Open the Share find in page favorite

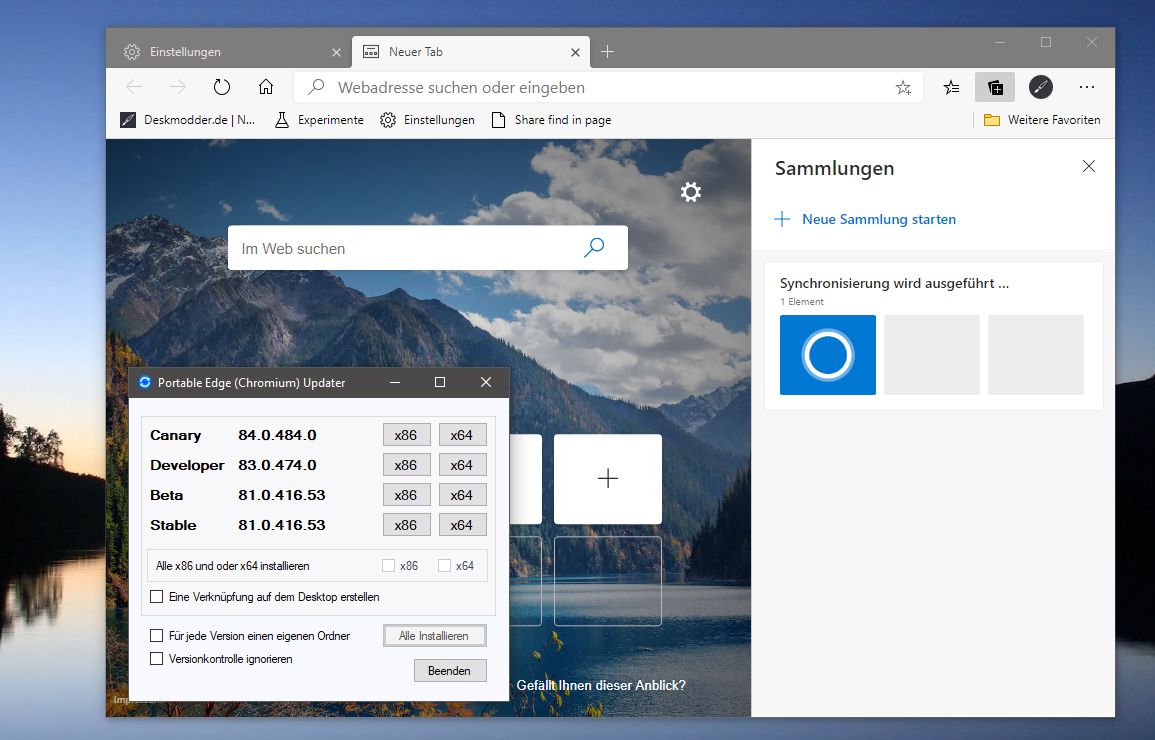coord(552,120)
